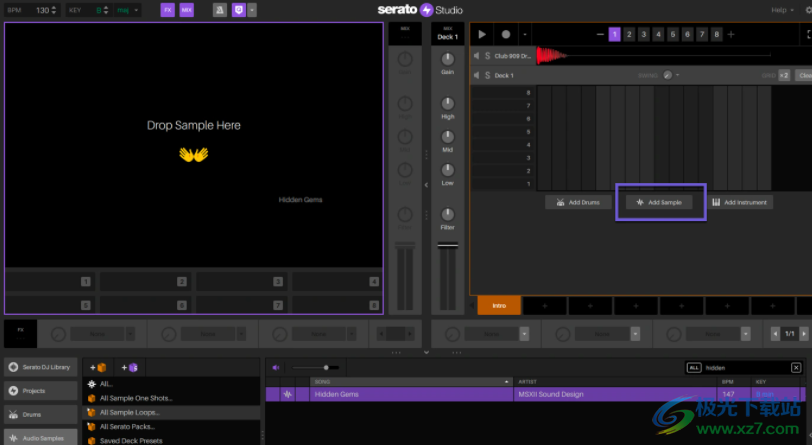Open the Serato DJ Library panel
812x445 pixels.
click(41, 367)
